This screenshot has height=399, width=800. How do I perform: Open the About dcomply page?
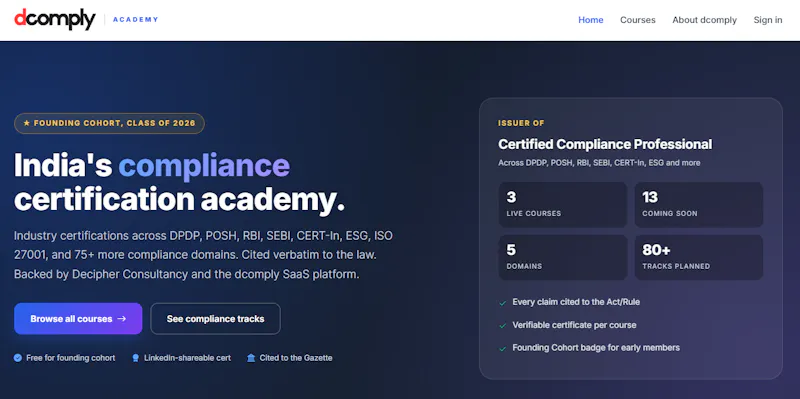[x=704, y=20]
